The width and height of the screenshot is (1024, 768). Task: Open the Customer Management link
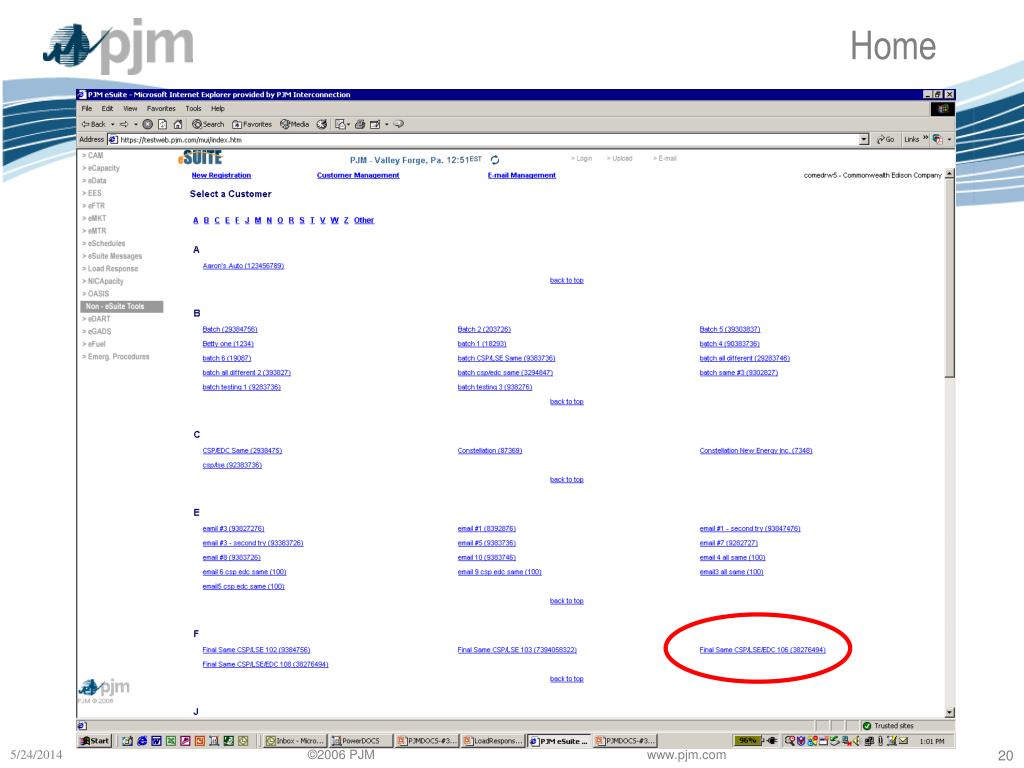(358, 175)
